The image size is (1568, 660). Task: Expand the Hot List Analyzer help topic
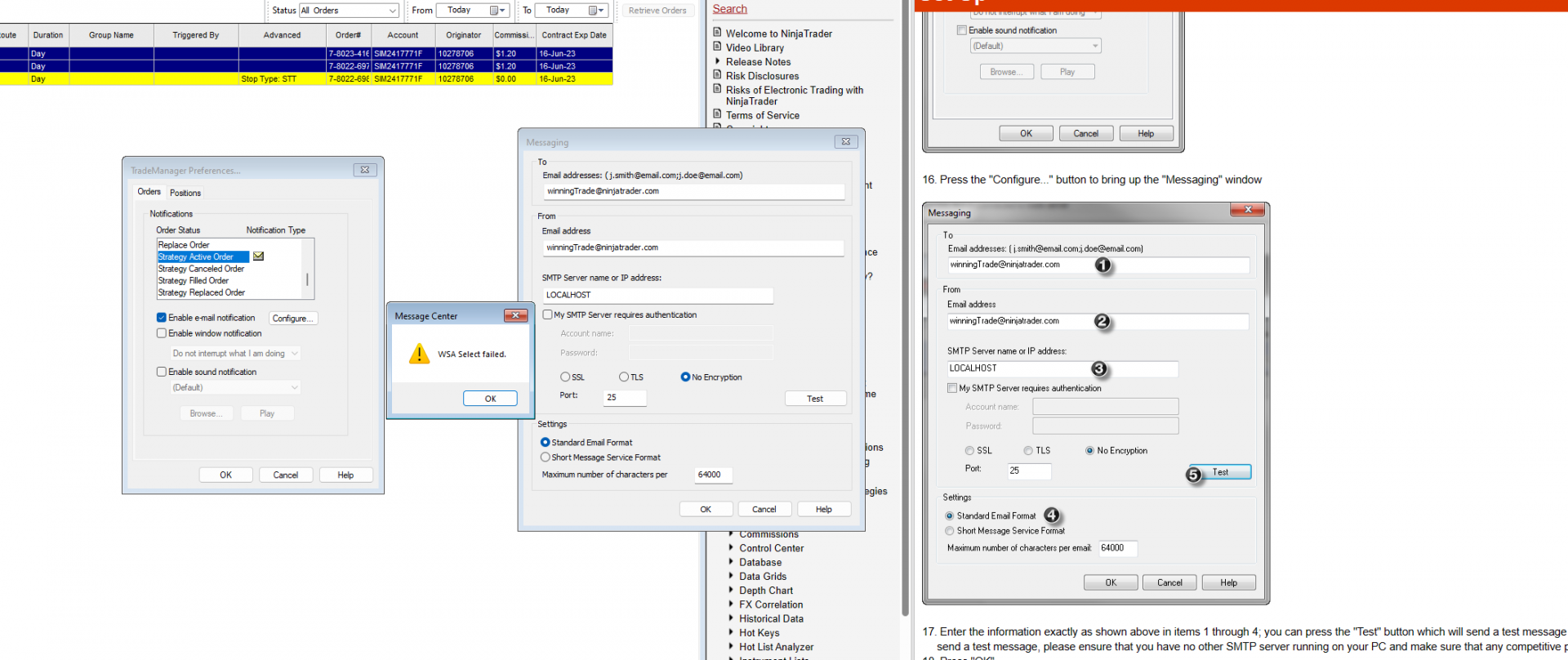pos(731,647)
